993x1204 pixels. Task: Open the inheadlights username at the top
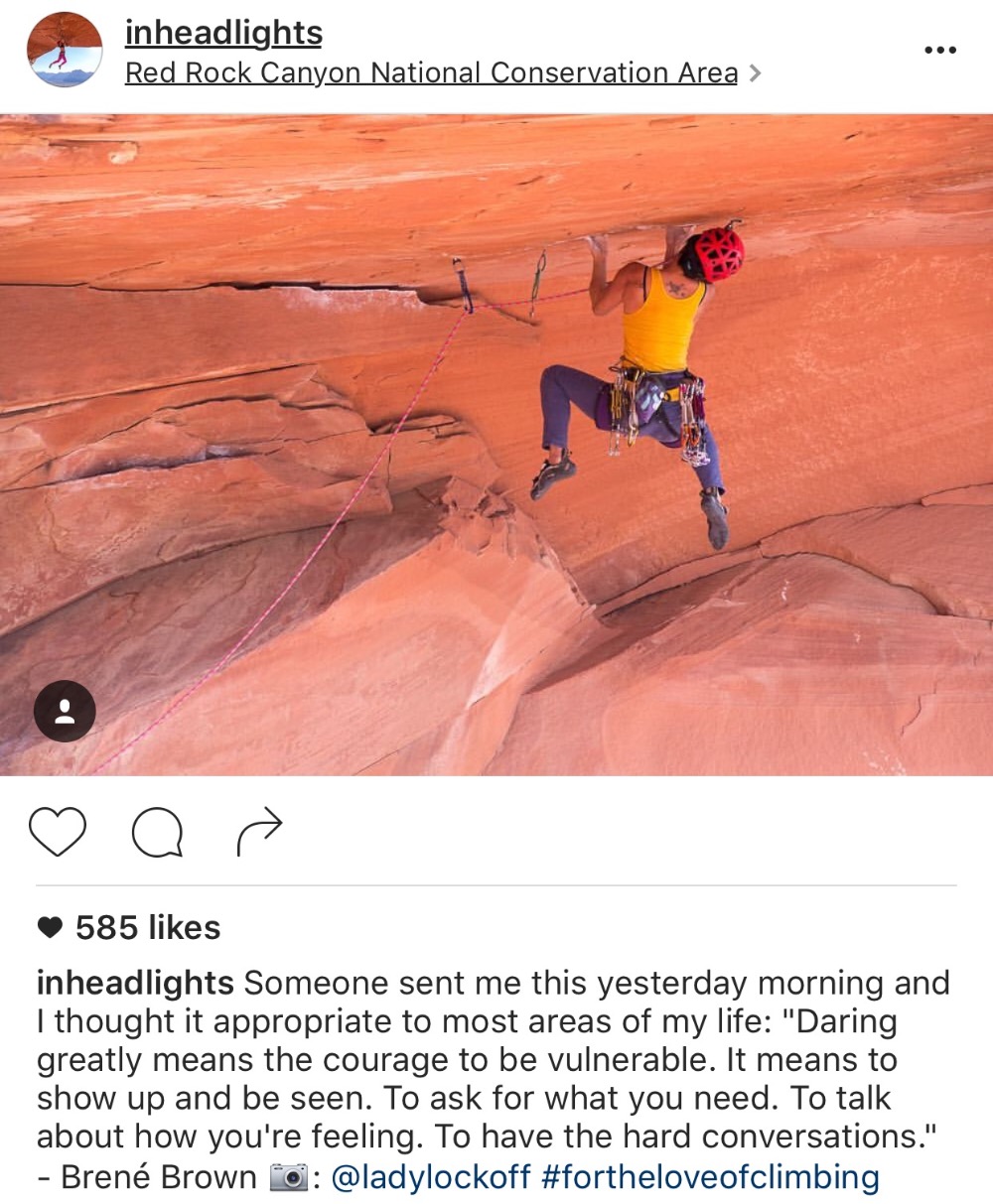click(223, 33)
